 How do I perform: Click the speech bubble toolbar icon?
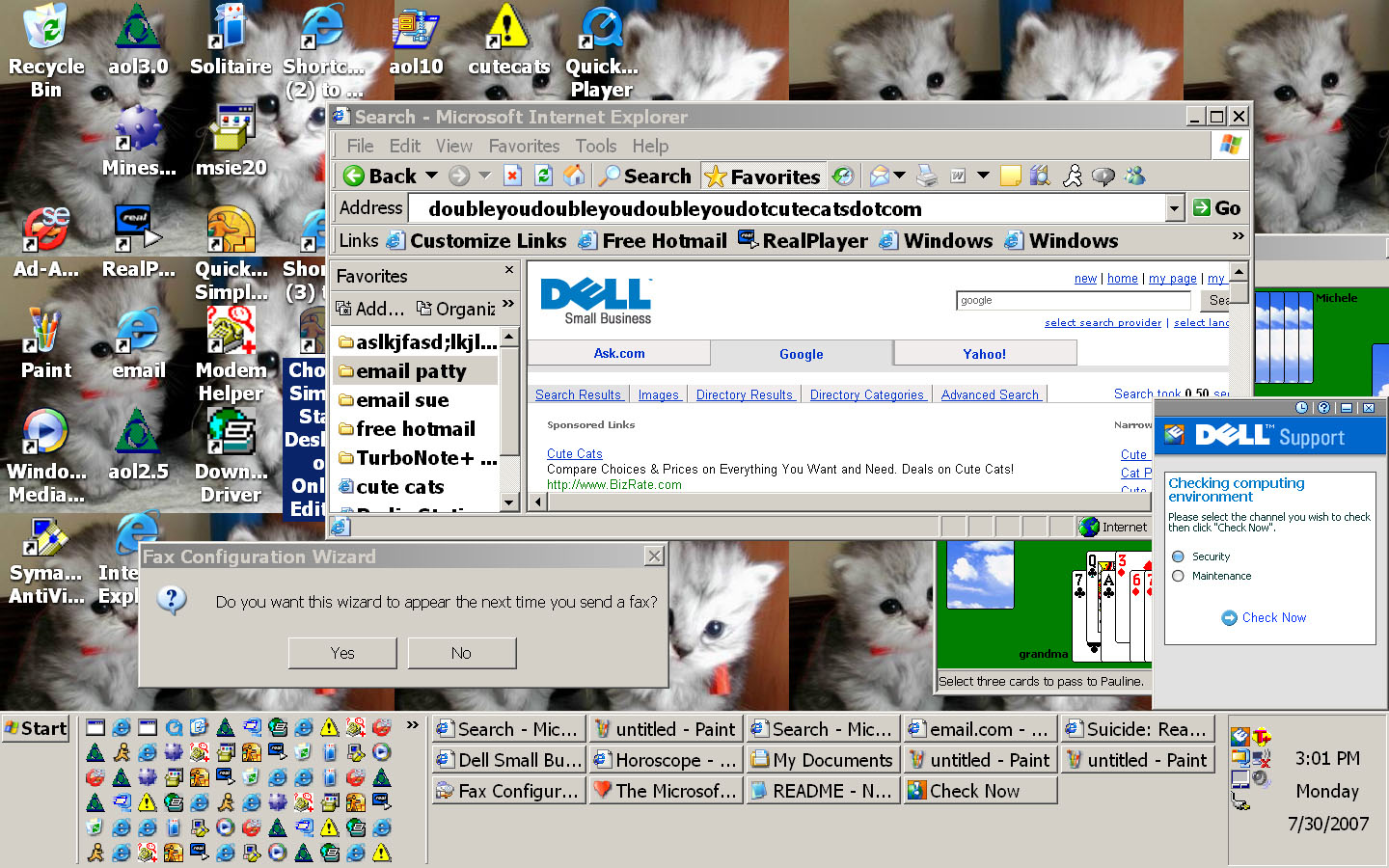pyautogui.click(x=1103, y=176)
